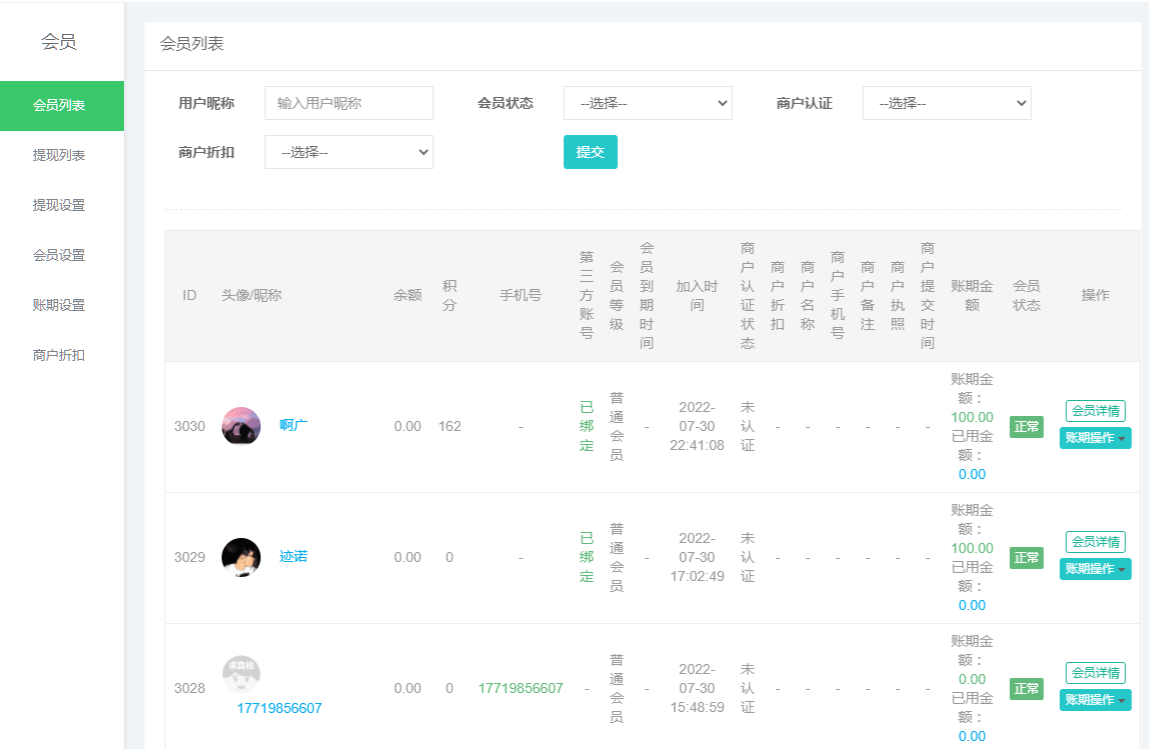The image size is (1149, 749).
Task: Open the 商户折扣 filter dropdown
Action: click(349, 152)
